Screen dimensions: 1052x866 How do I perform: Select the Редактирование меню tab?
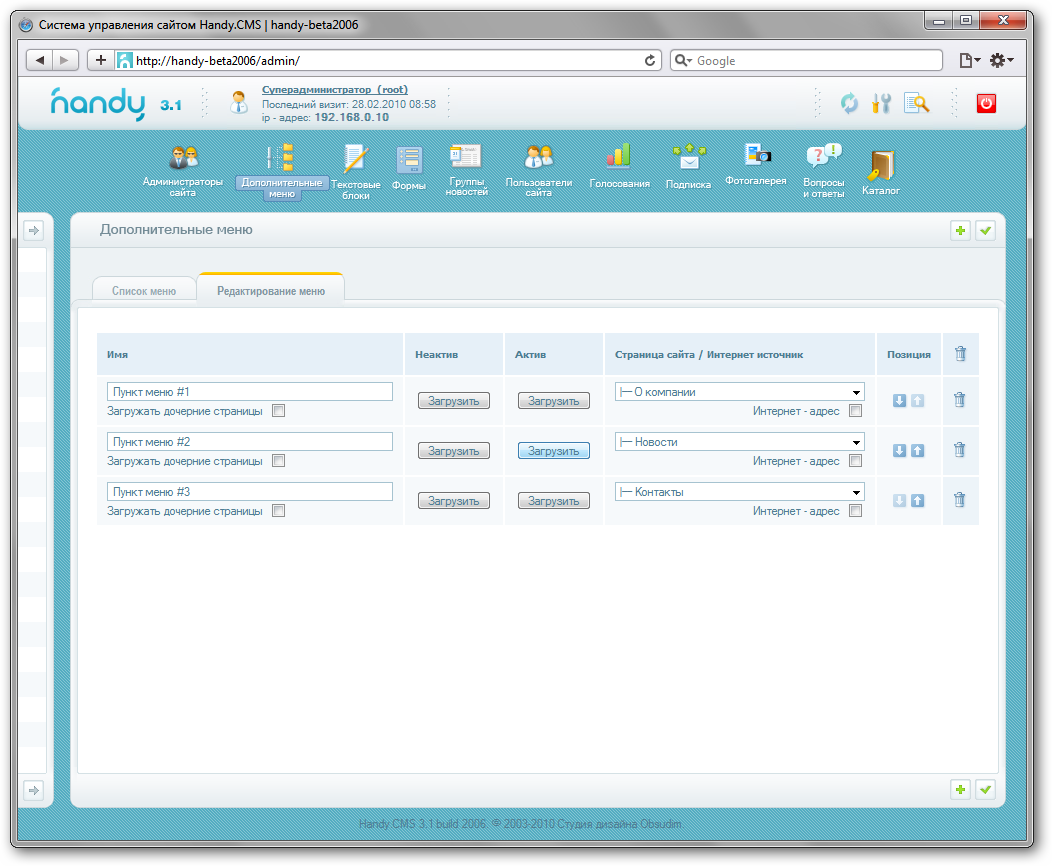coord(271,291)
